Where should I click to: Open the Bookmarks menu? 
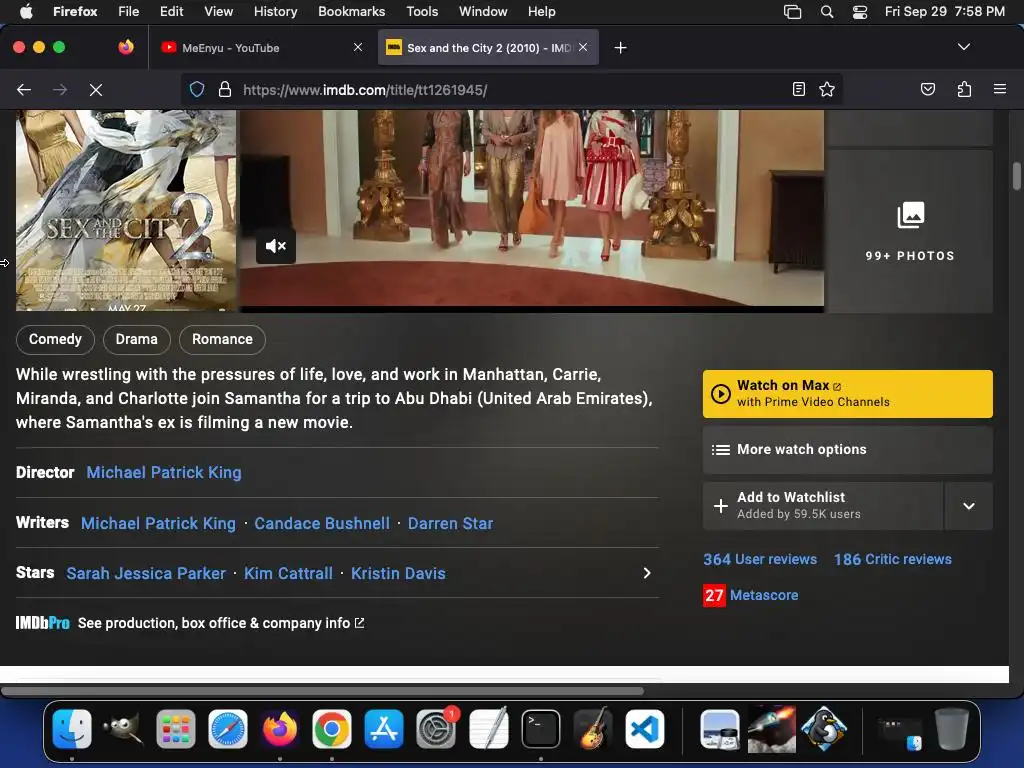point(351,11)
